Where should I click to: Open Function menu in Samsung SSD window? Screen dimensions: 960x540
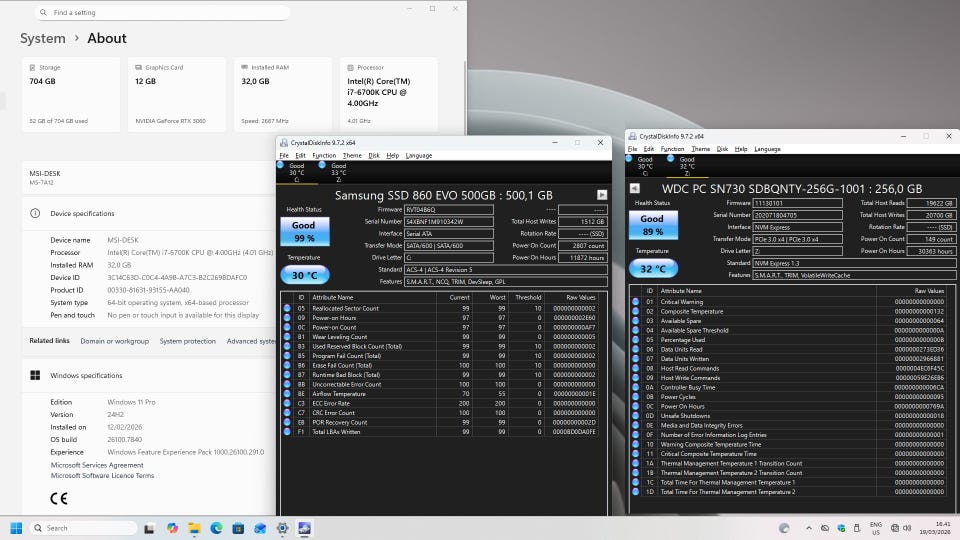[324, 155]
